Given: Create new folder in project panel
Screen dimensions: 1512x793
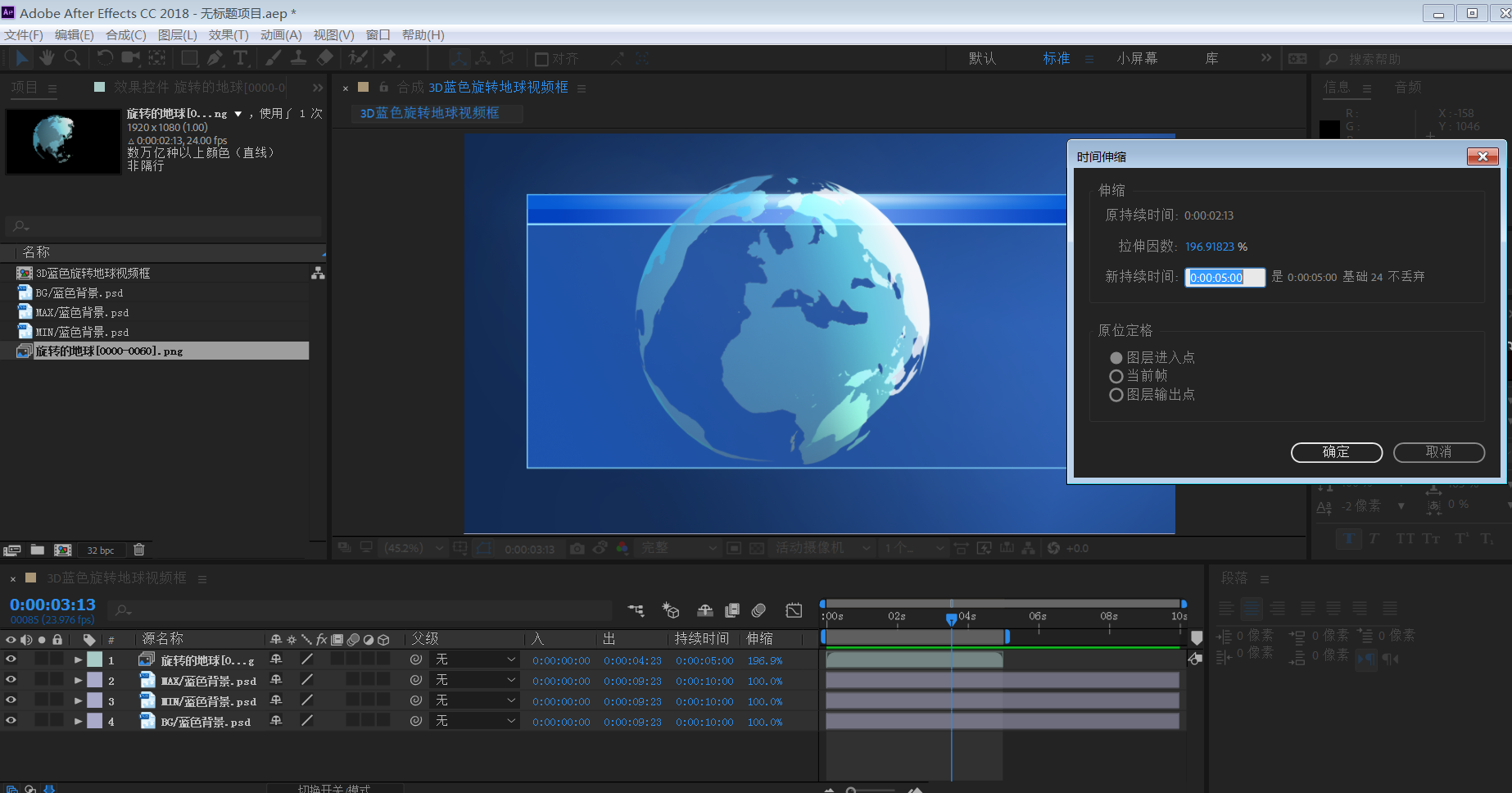Looking at the screenshot, I should coord(38,550).
